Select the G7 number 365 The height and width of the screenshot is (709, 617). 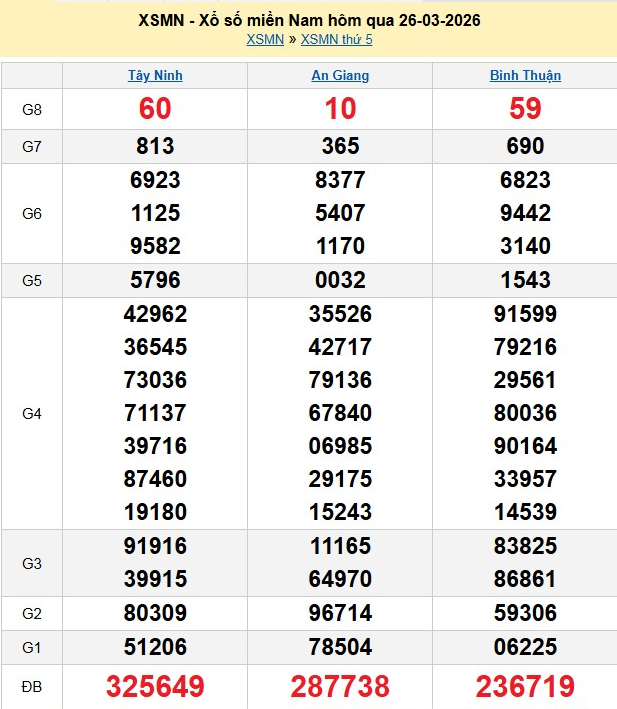coord(340,146)
